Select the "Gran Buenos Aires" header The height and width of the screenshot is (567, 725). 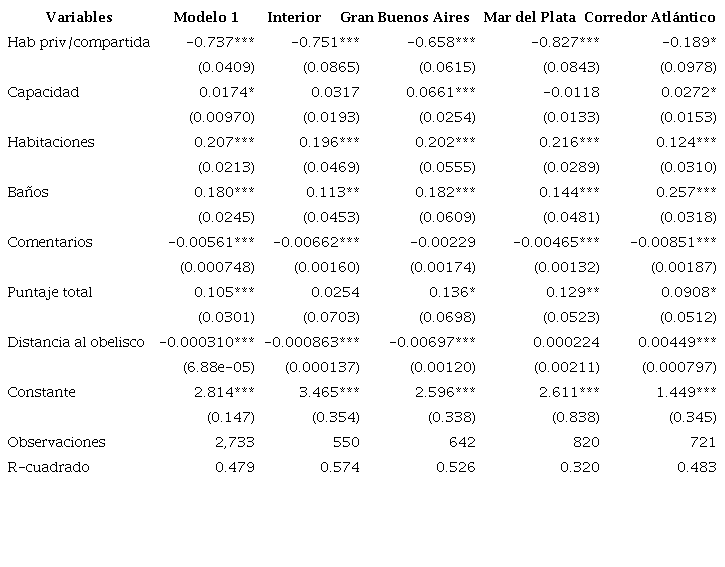pyautogui.click(x=404, y=17)
